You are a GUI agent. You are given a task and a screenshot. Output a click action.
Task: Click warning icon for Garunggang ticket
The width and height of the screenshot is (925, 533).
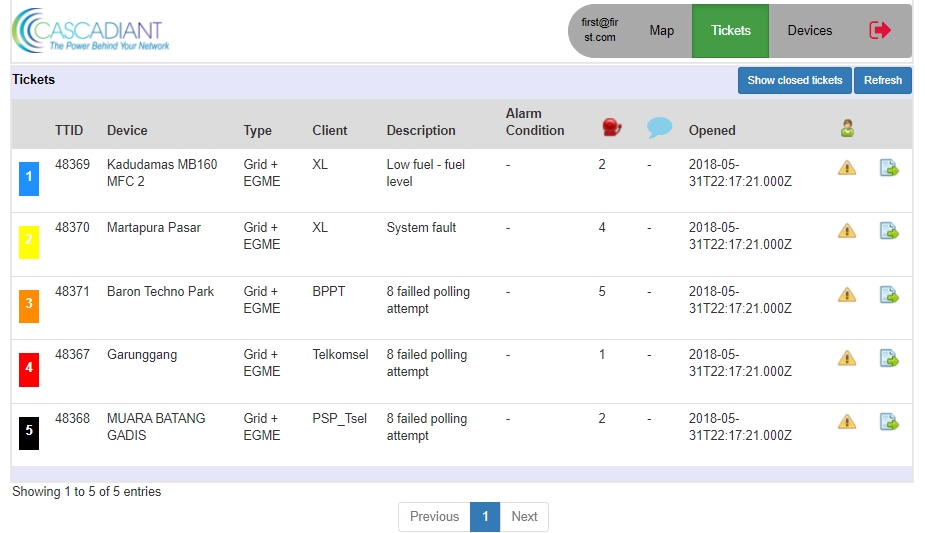pos(847,358)
